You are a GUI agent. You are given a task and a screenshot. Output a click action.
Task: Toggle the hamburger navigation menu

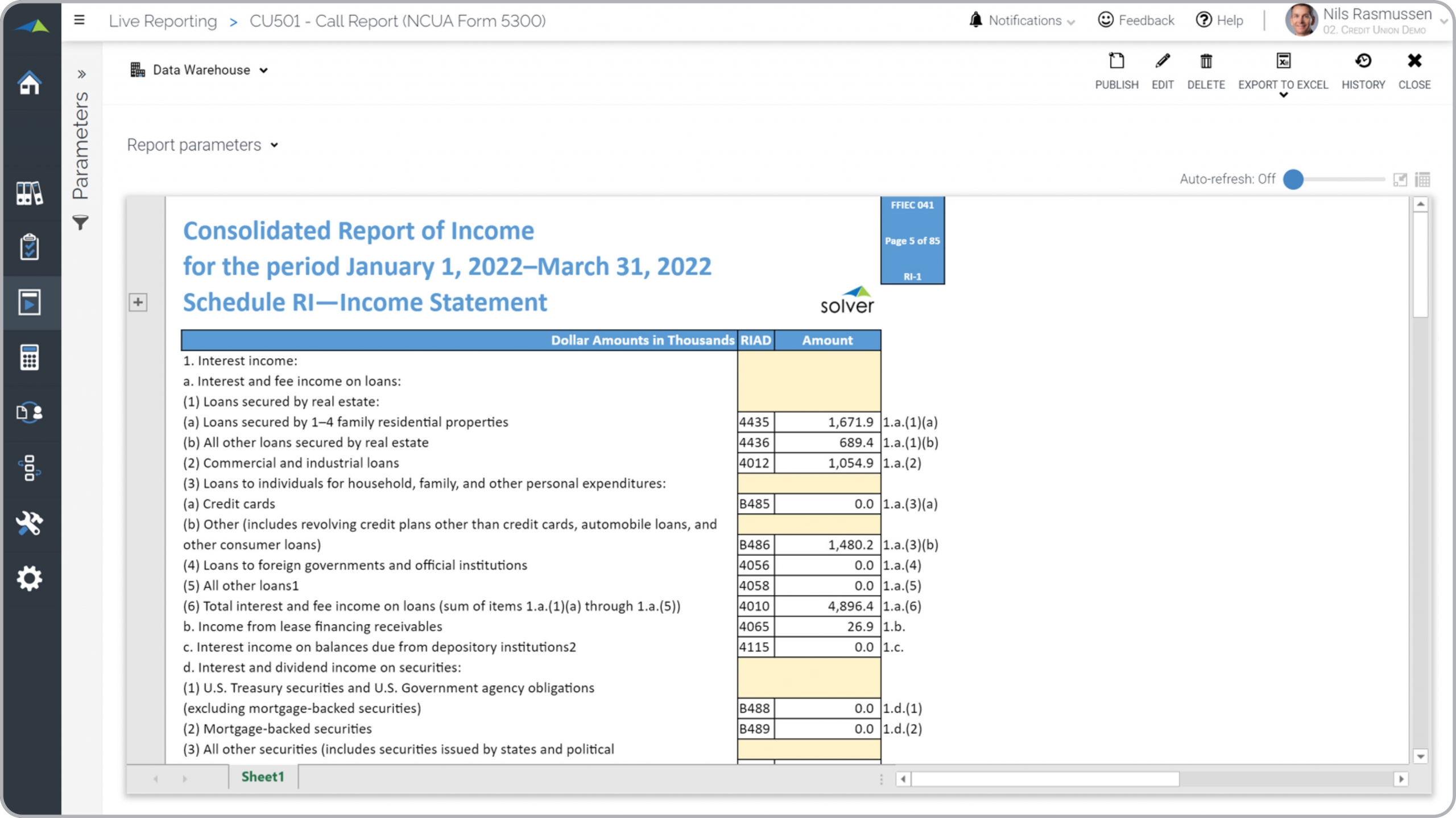(80, 20)
